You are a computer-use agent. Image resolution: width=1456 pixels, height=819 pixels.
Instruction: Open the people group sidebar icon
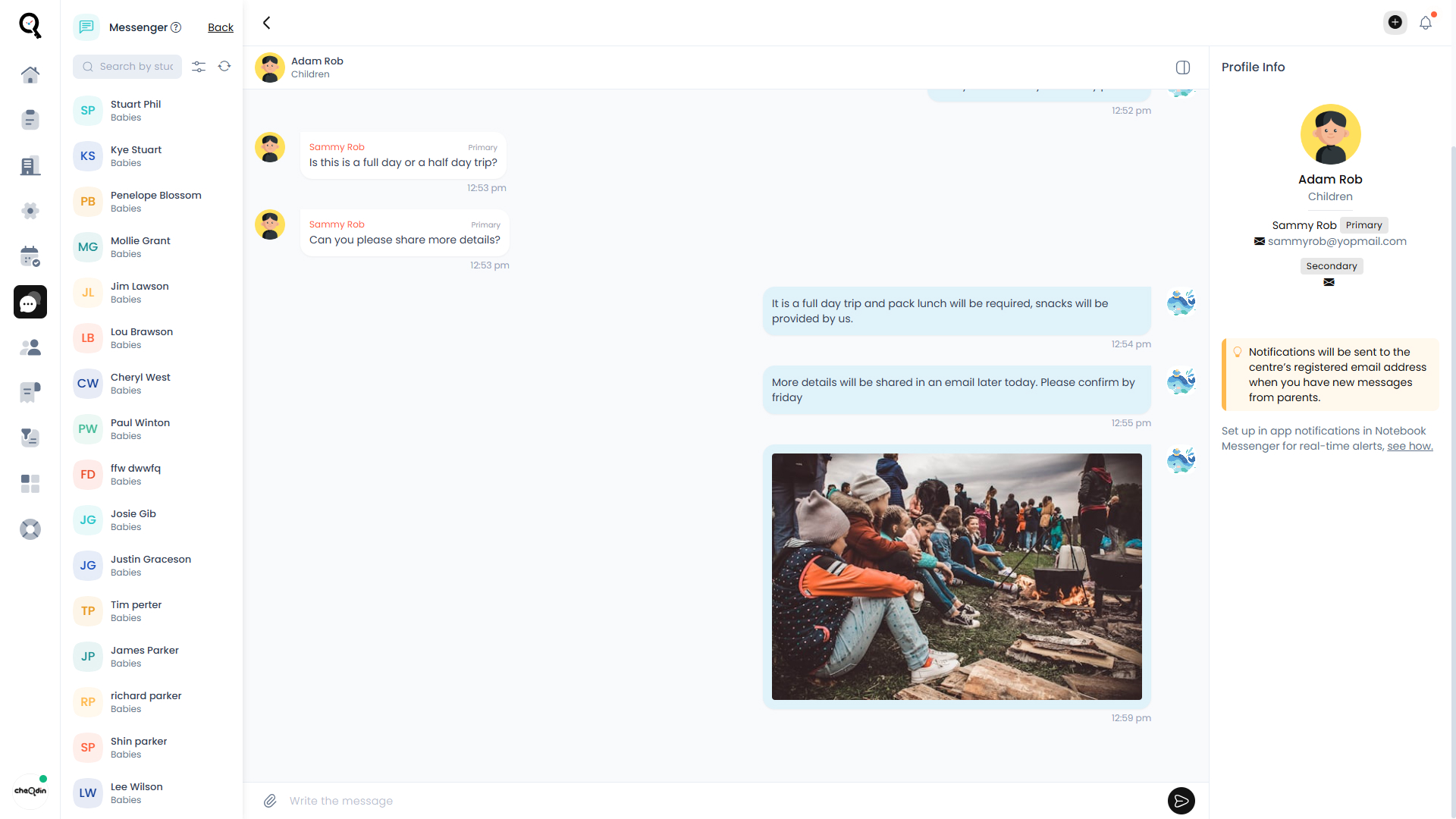click(30, 347)
